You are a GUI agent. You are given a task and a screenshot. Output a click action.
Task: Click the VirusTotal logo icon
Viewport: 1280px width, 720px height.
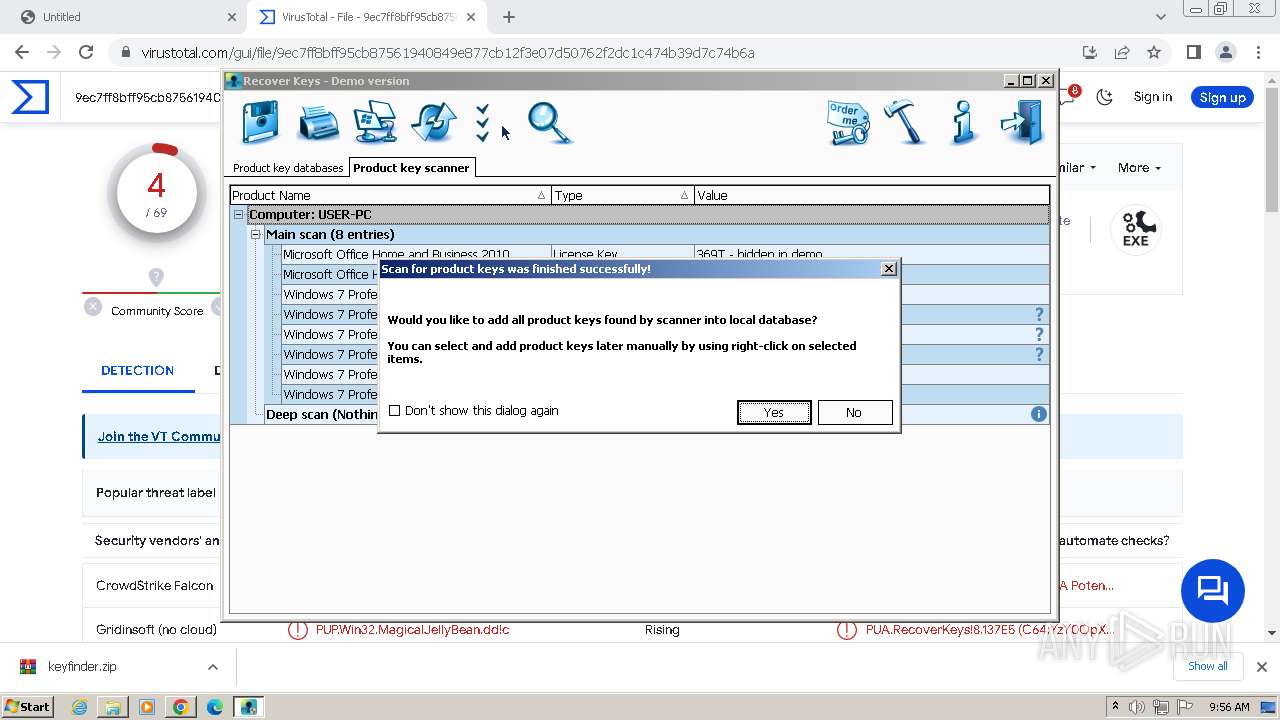point(30,97)
